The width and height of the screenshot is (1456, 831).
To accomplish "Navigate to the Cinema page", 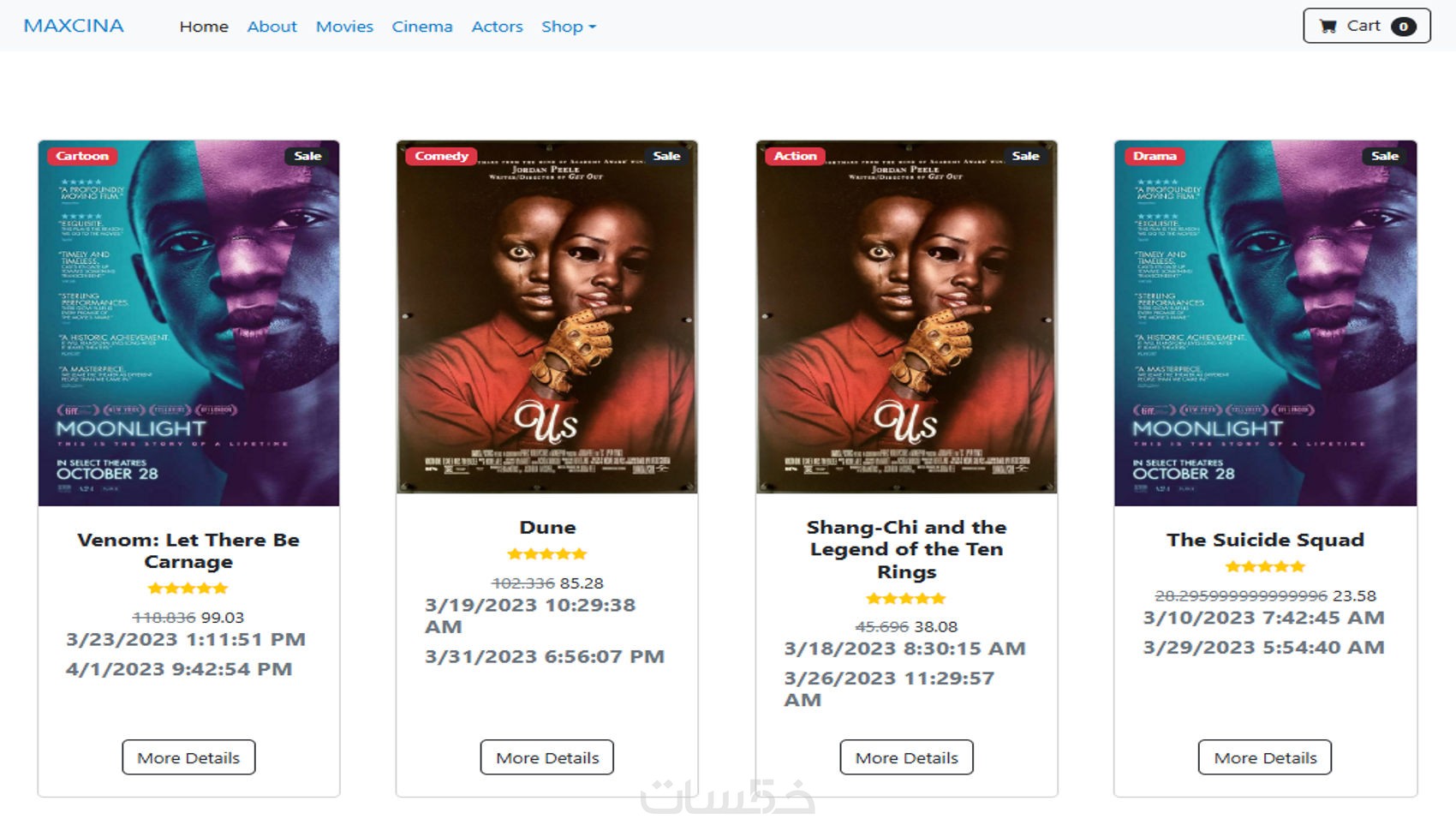I will pyautogui.click(x=422, y=27).
